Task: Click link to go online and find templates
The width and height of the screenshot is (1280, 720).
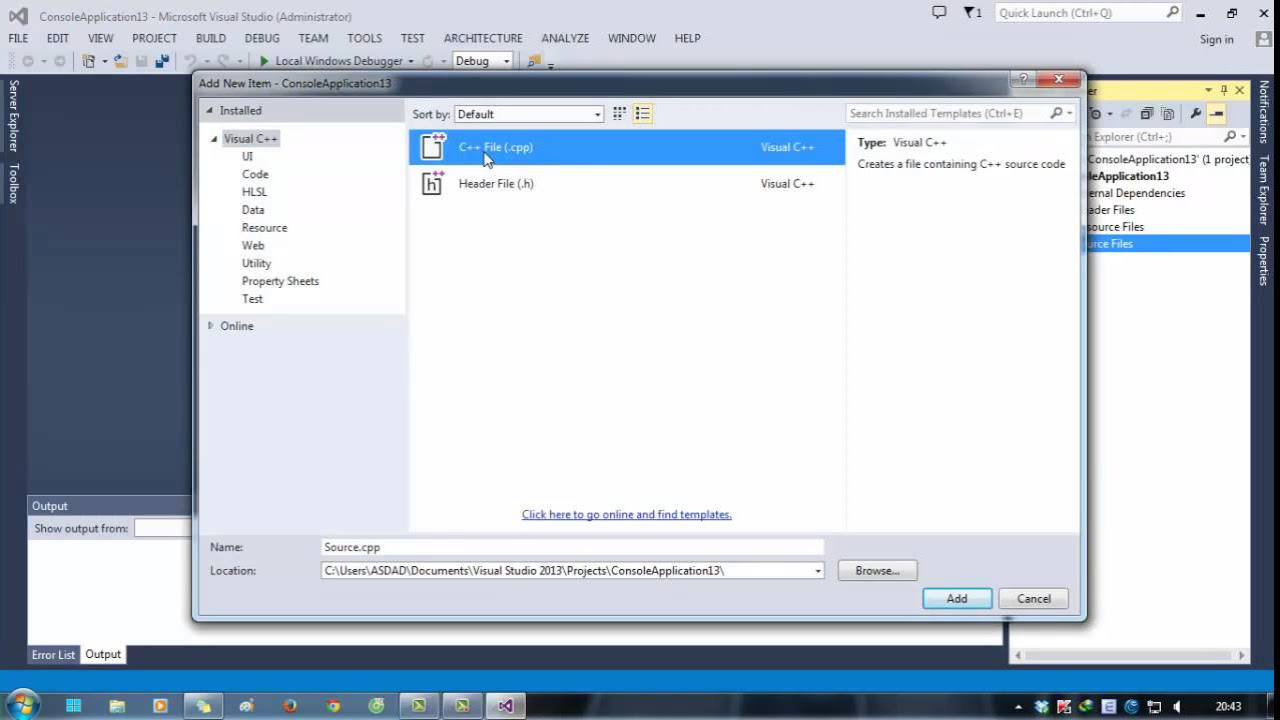Action: [627, 514]
